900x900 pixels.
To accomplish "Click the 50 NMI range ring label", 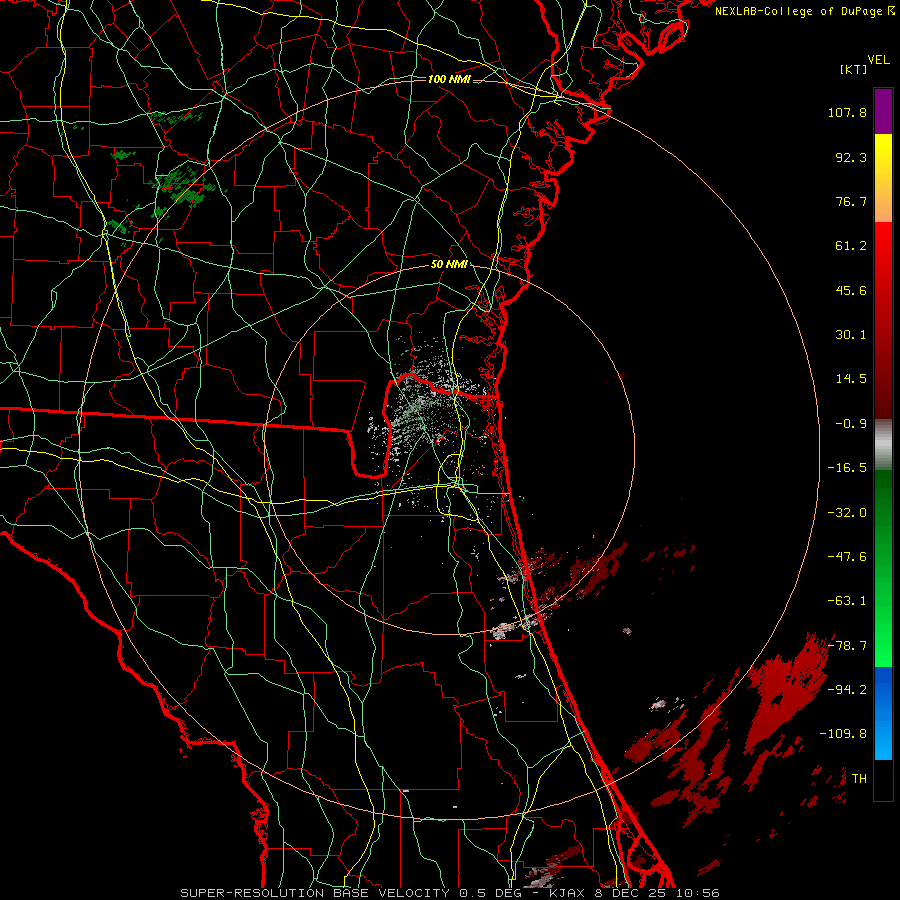I will 449,265.
